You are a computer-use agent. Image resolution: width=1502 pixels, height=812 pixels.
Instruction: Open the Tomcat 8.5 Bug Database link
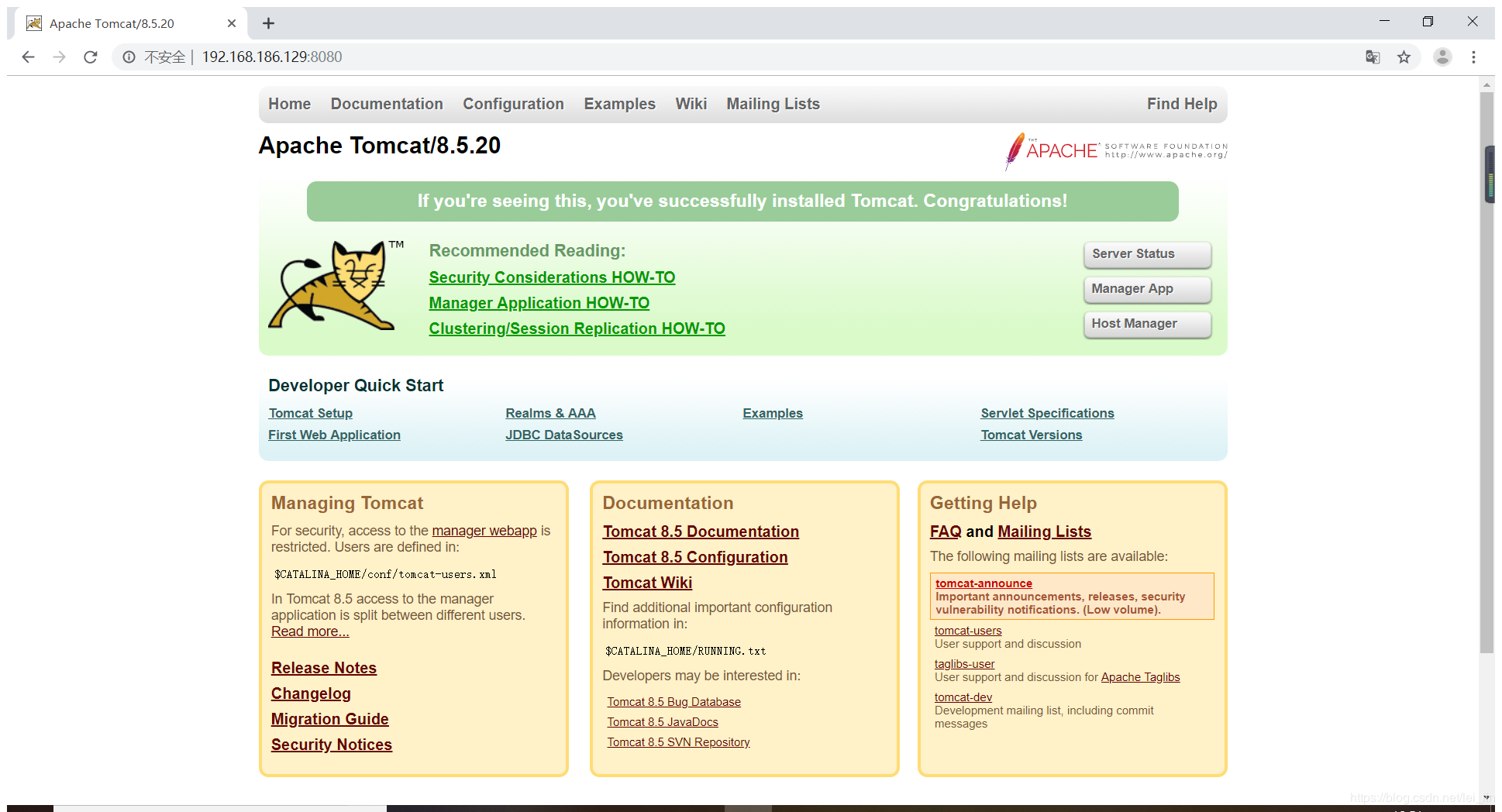pyautogui.click(x=673, y=702)
